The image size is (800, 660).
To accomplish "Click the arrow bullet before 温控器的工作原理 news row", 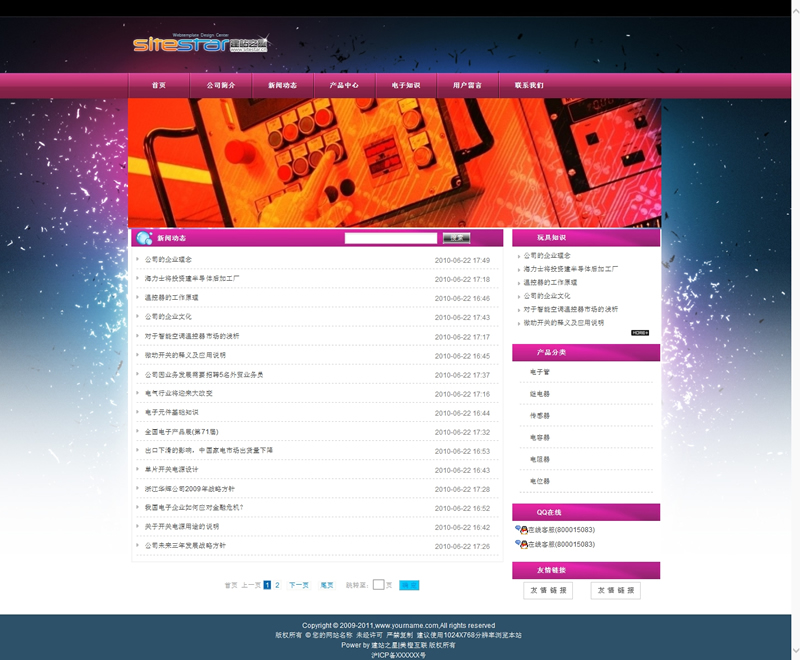I will tap(138, 298).
